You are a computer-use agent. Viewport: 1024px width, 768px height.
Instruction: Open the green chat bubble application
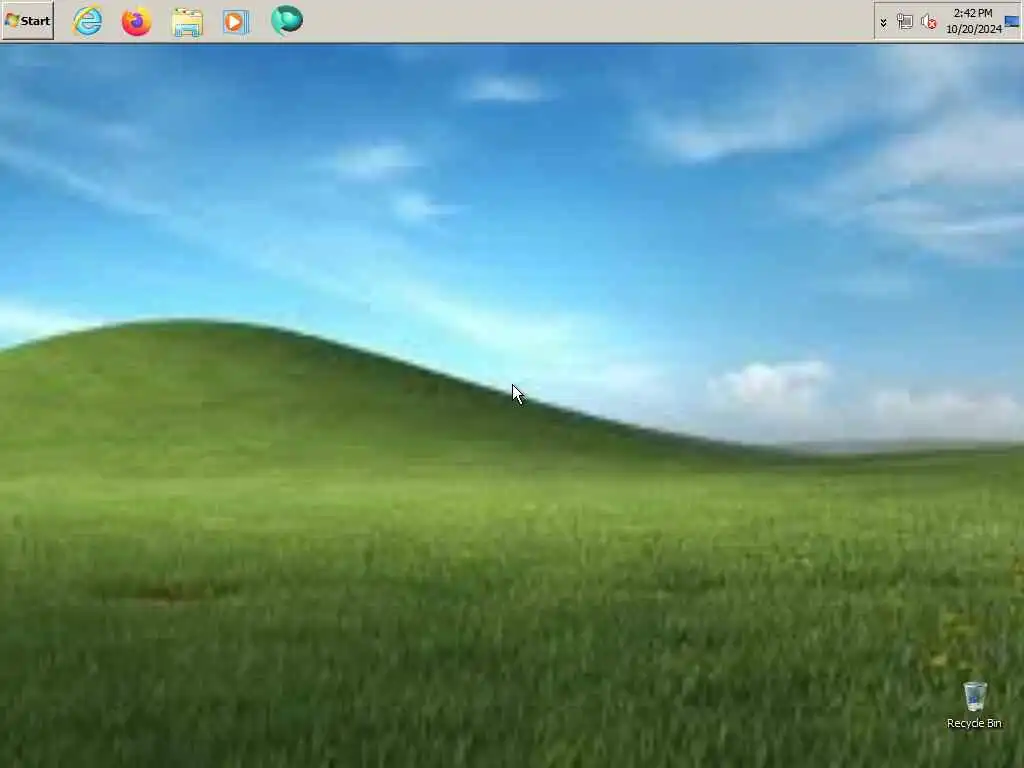[287, 20]
